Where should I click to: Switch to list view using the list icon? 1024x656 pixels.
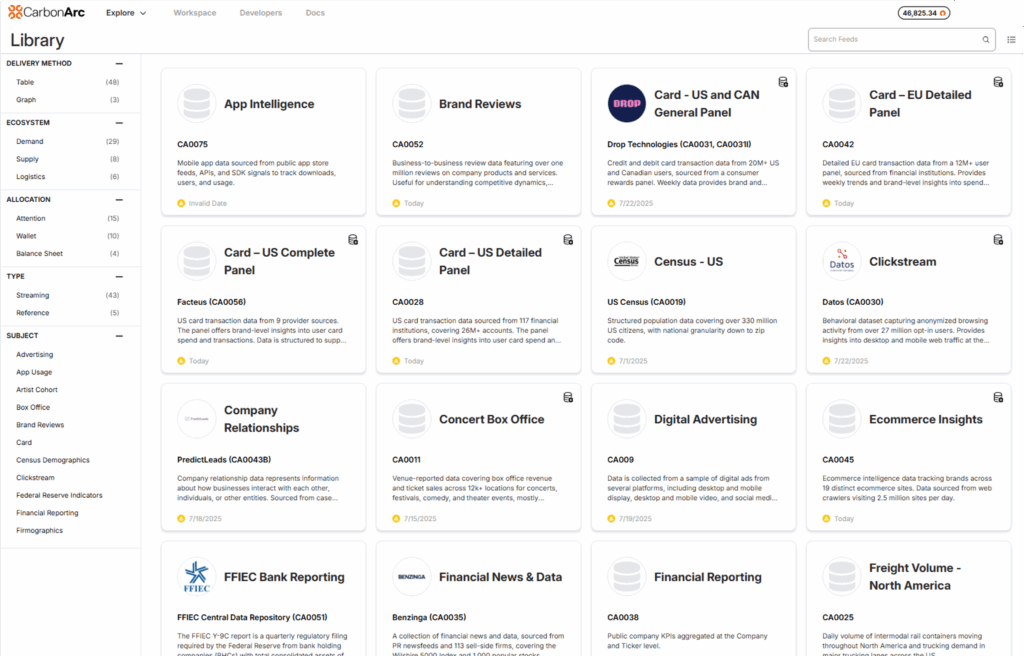coord(1011,40)
